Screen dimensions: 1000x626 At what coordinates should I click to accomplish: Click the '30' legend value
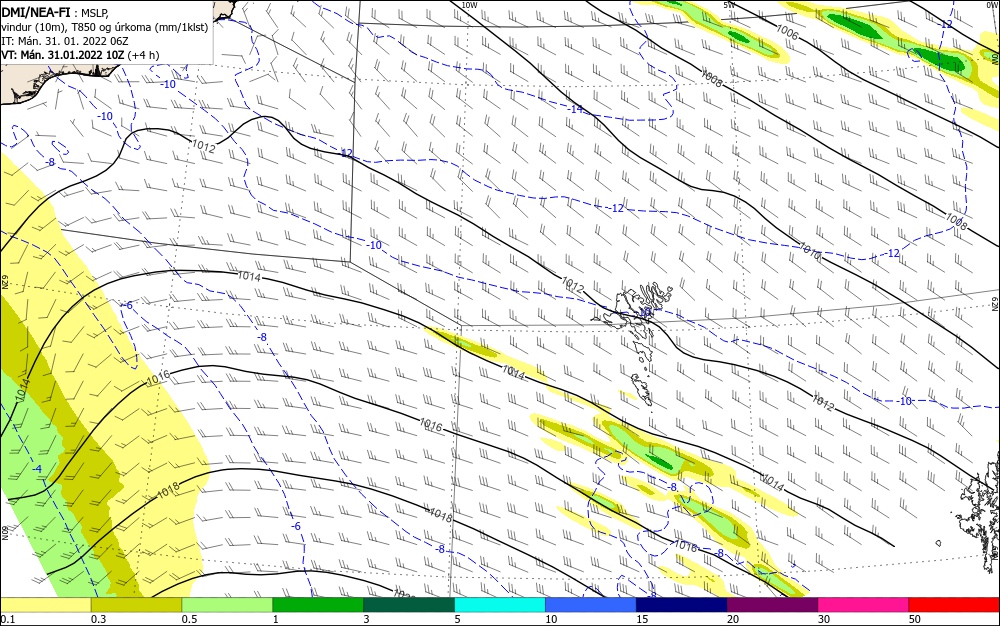tap(824, 619)
